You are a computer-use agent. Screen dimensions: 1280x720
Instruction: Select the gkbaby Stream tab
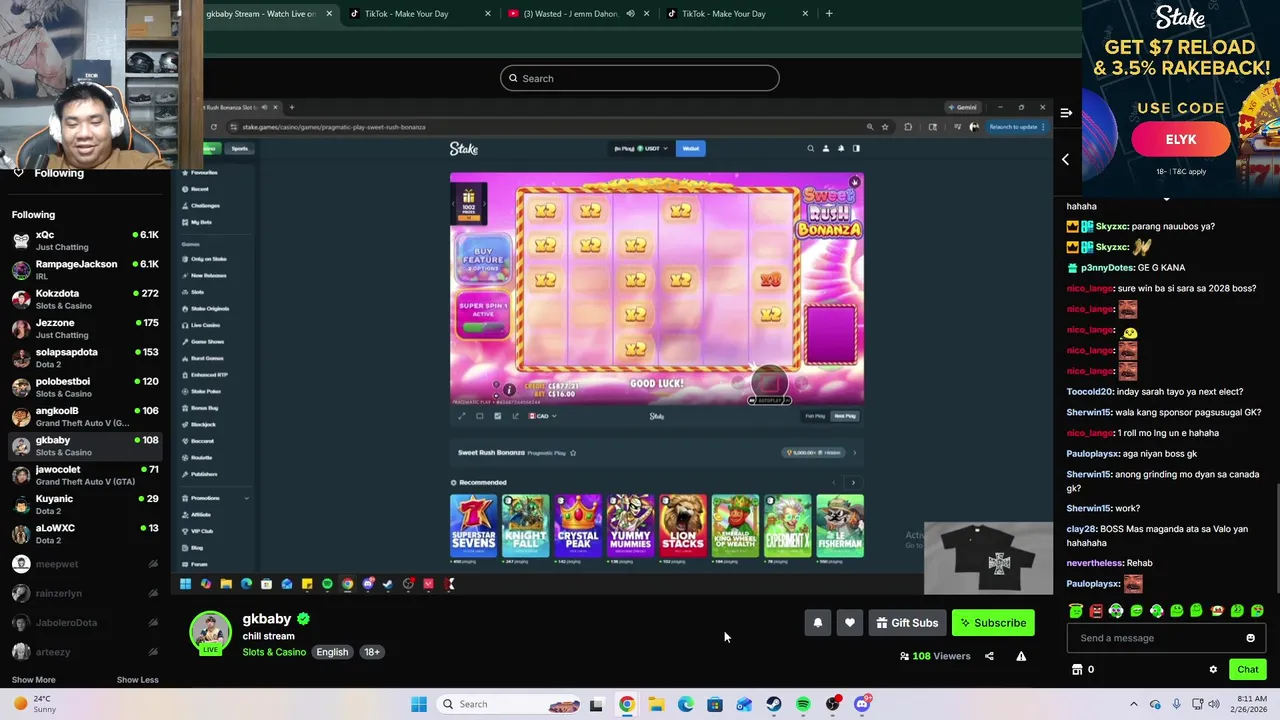tap(260, 14)
